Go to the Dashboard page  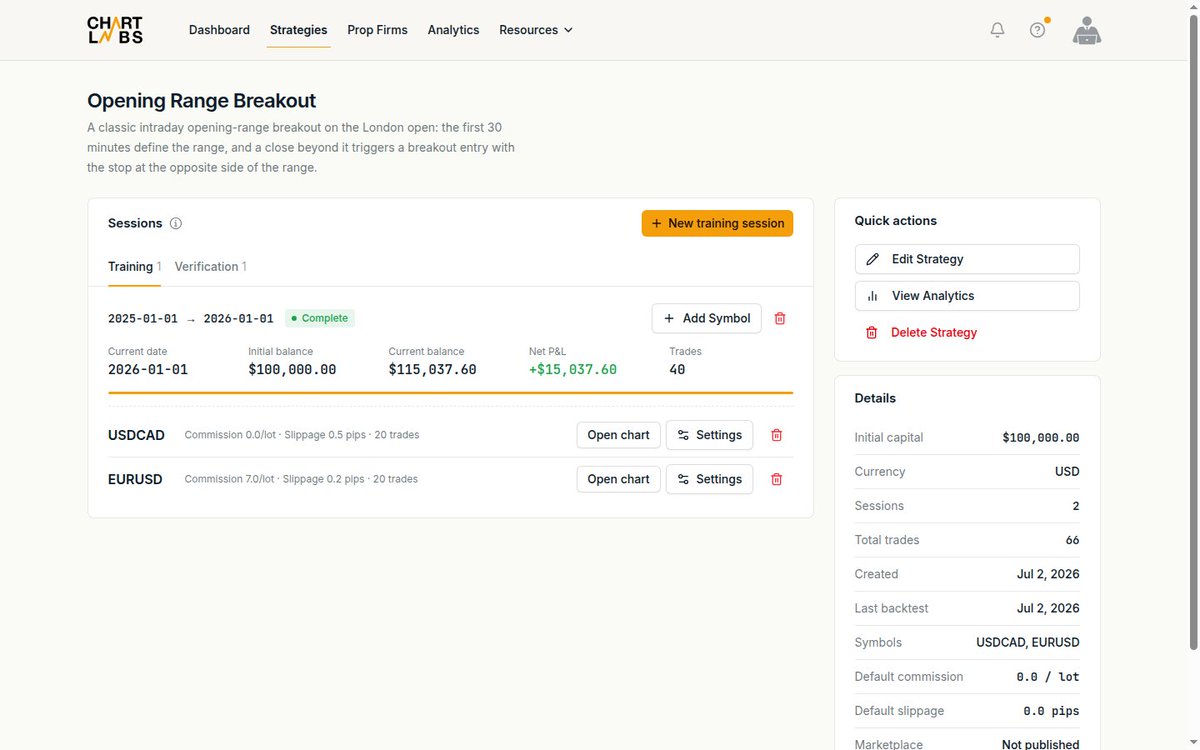point(219,30)
